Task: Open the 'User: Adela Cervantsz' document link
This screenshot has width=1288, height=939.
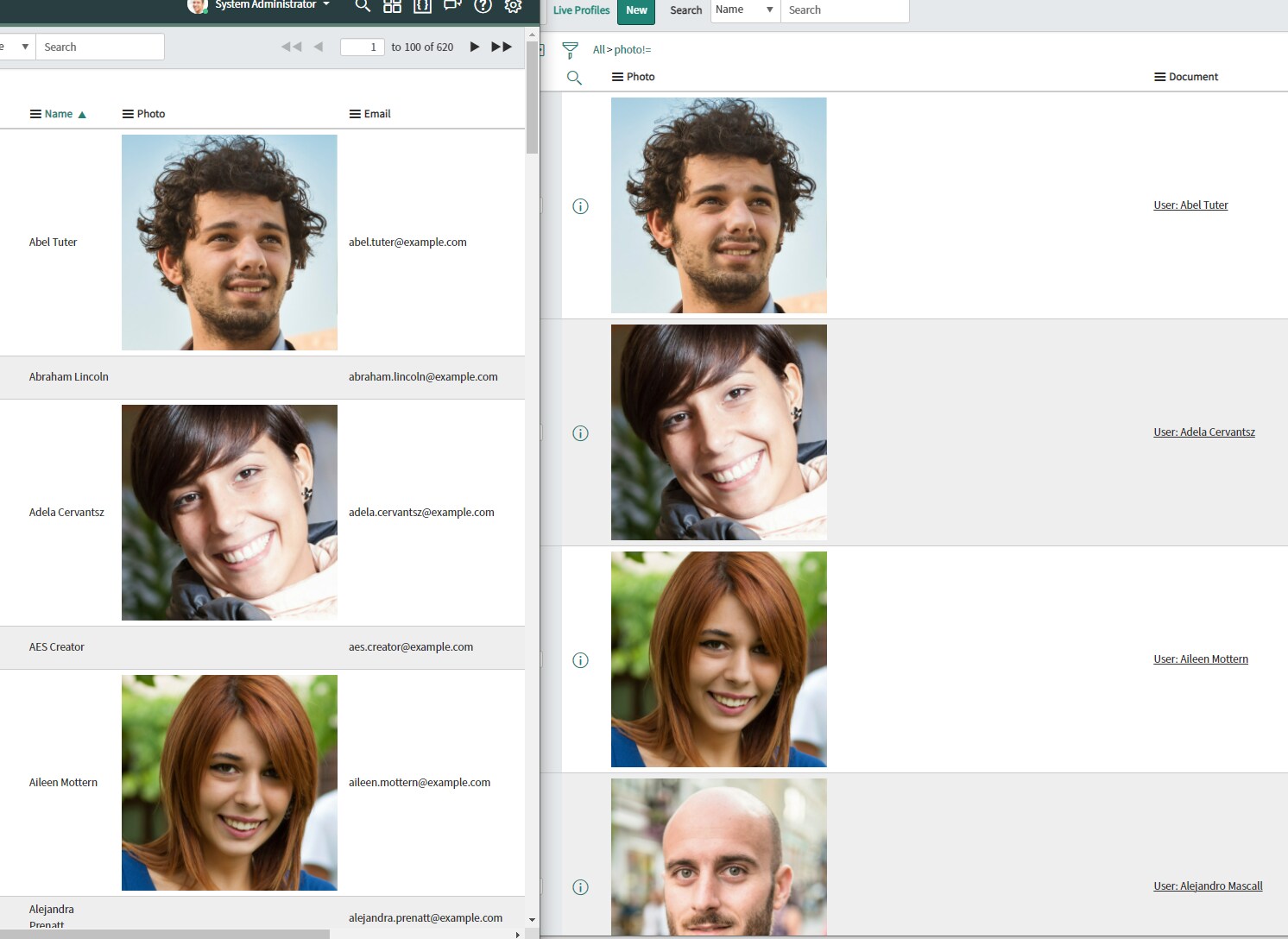Action: coord(1204,432)
